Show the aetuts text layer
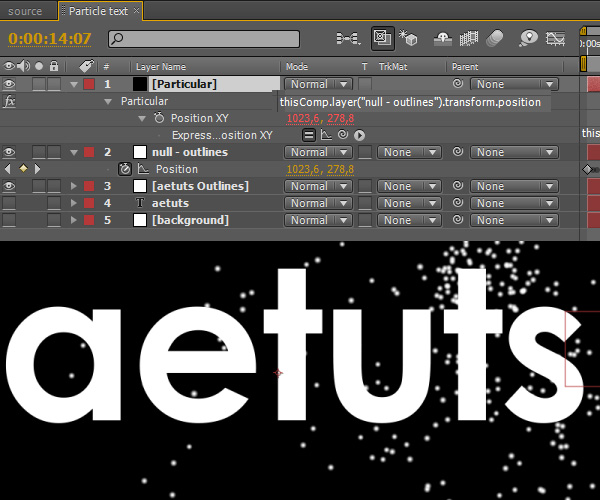600x500 pixels. (9, 203)
